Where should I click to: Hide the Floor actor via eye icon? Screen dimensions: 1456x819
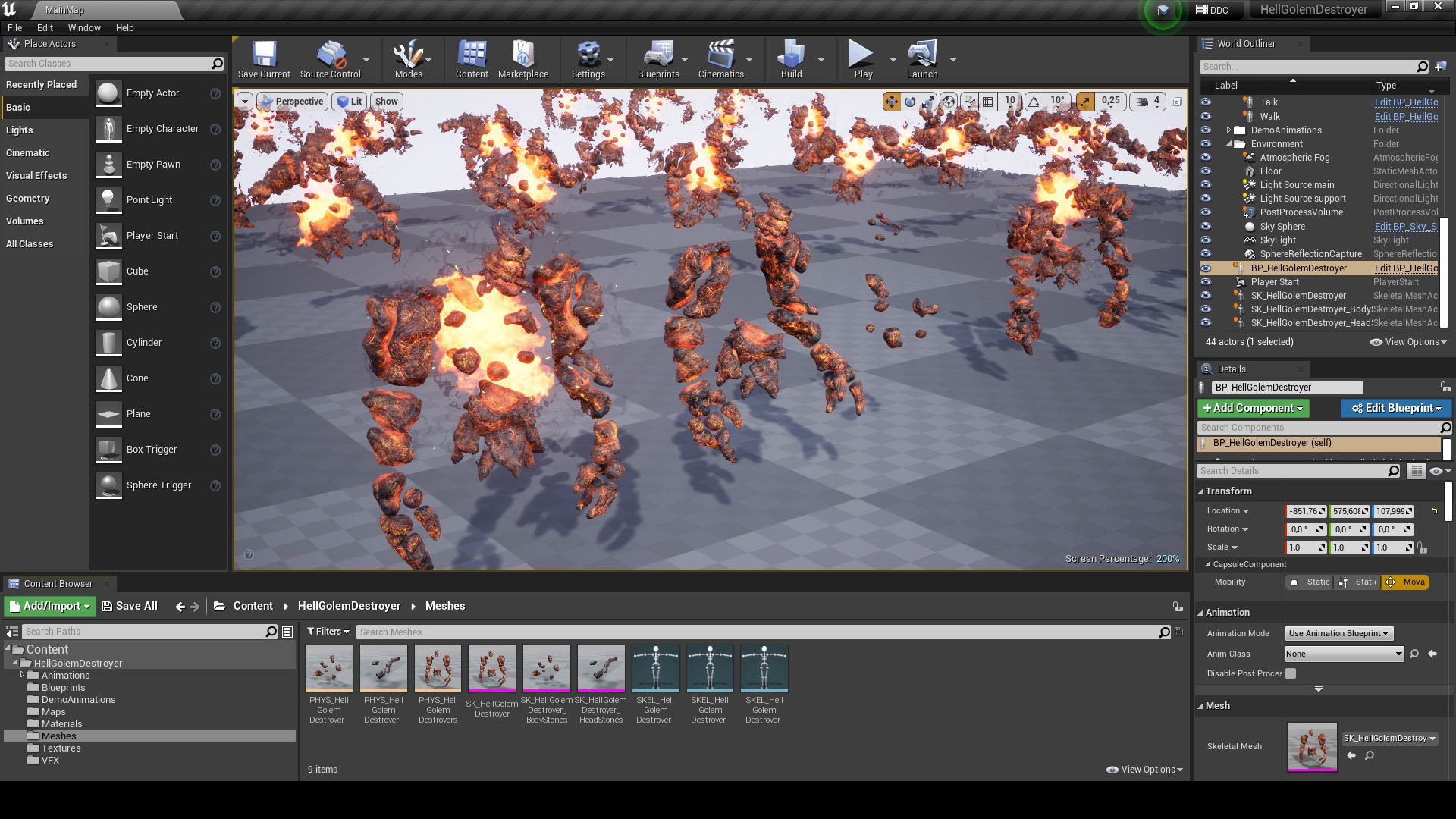coord(1206,171)
